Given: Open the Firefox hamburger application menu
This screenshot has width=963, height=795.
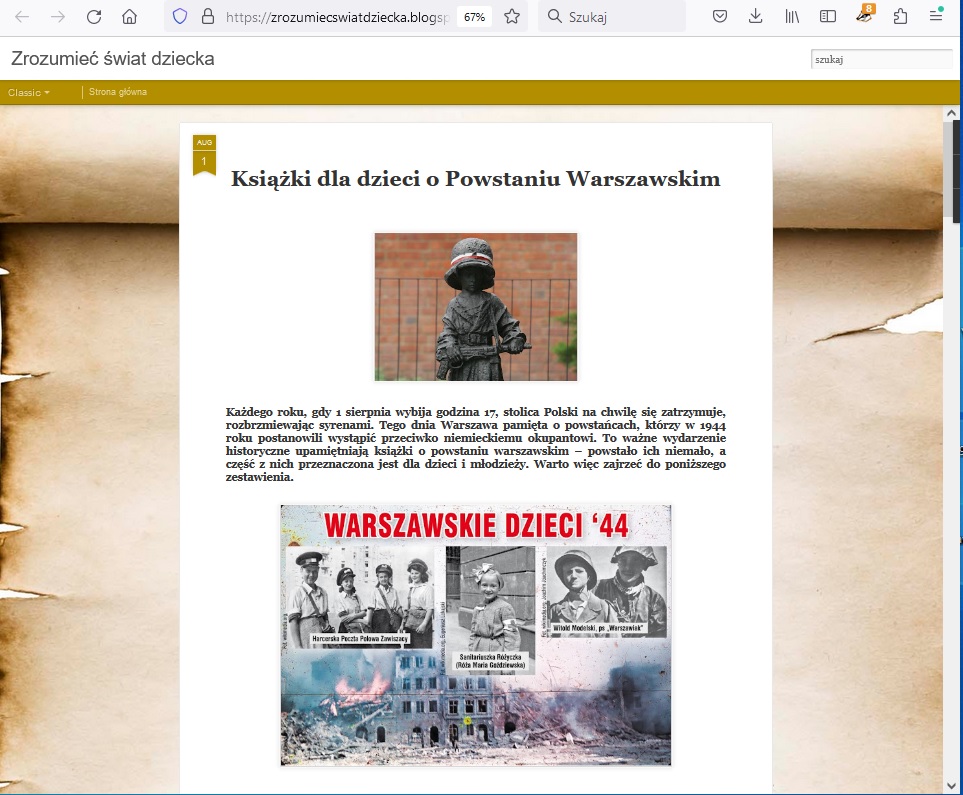Looking at the screenshot, I should (x=936, y=17).
